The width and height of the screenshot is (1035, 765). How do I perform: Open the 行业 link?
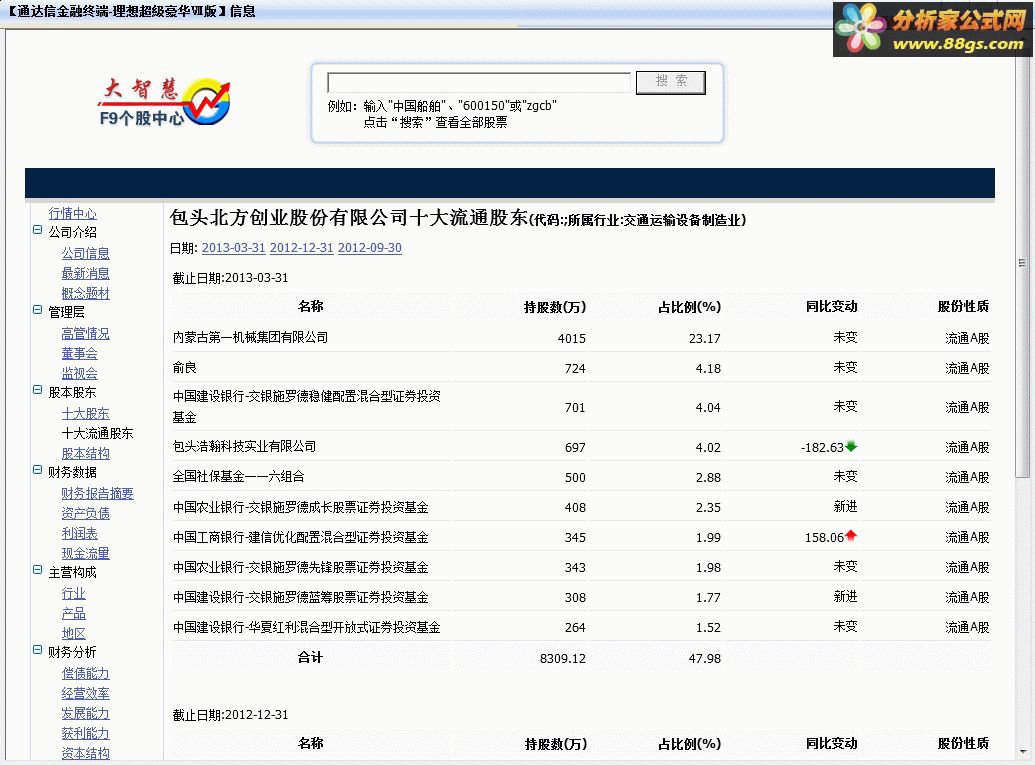pos(73,593)
